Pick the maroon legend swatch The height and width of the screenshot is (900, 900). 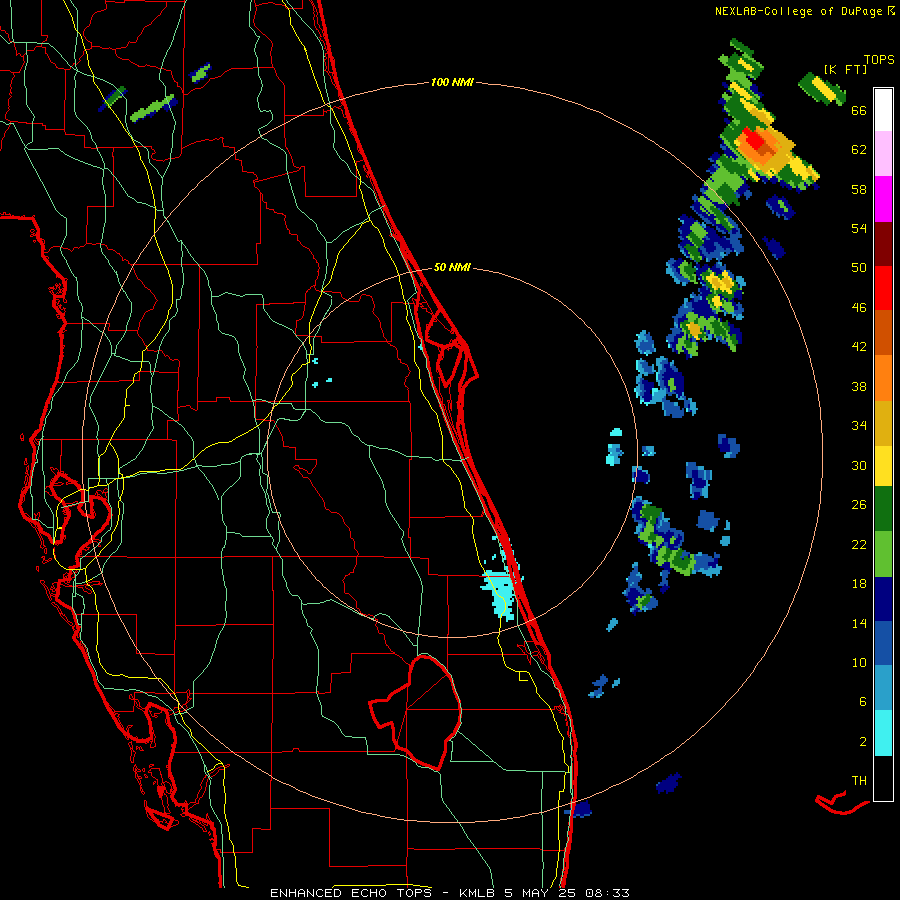(883, 244)
